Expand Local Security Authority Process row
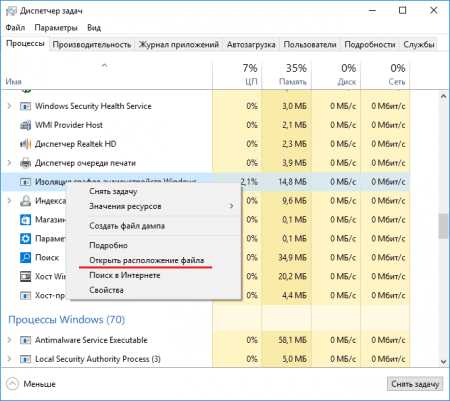The height and width of the screenshot is (401, 450). (10, 359)
